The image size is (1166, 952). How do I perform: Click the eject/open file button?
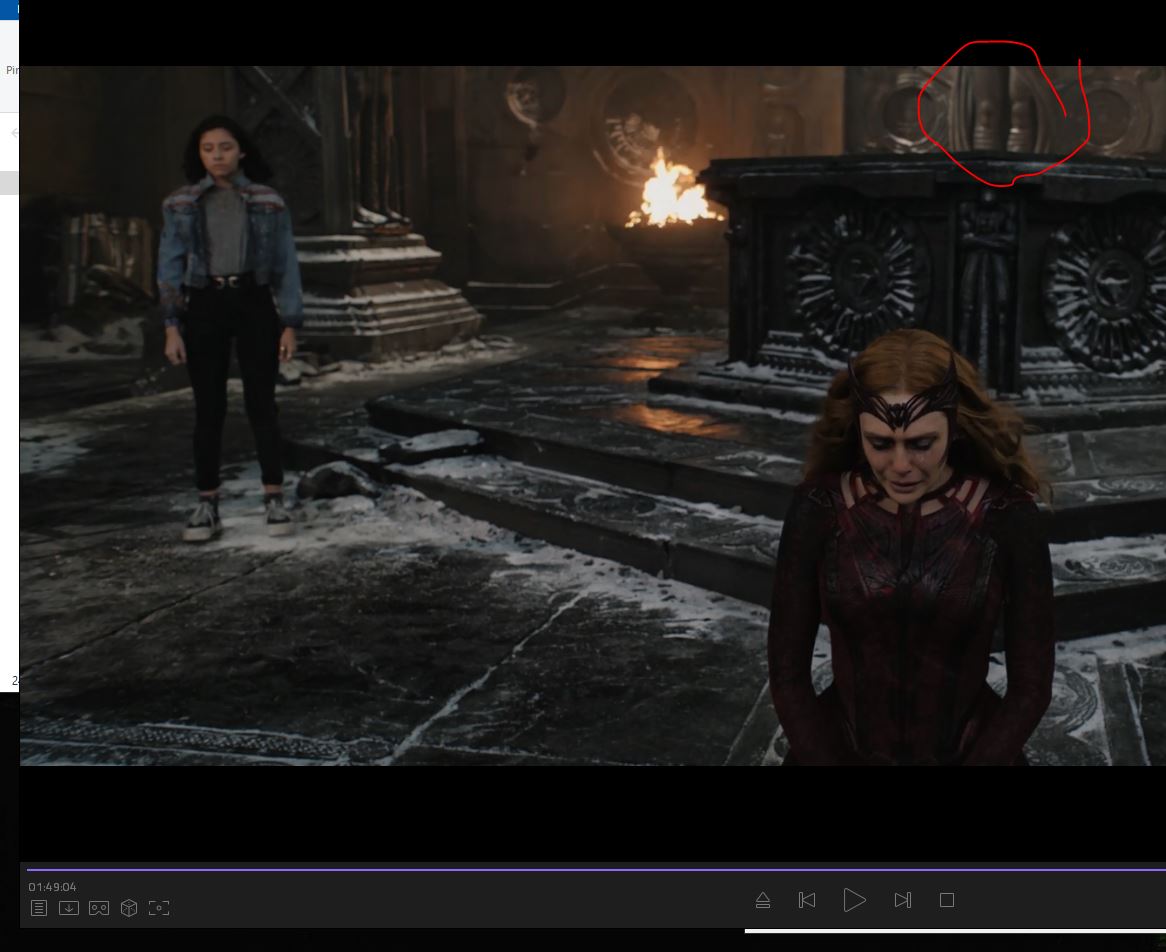[763, 901]
